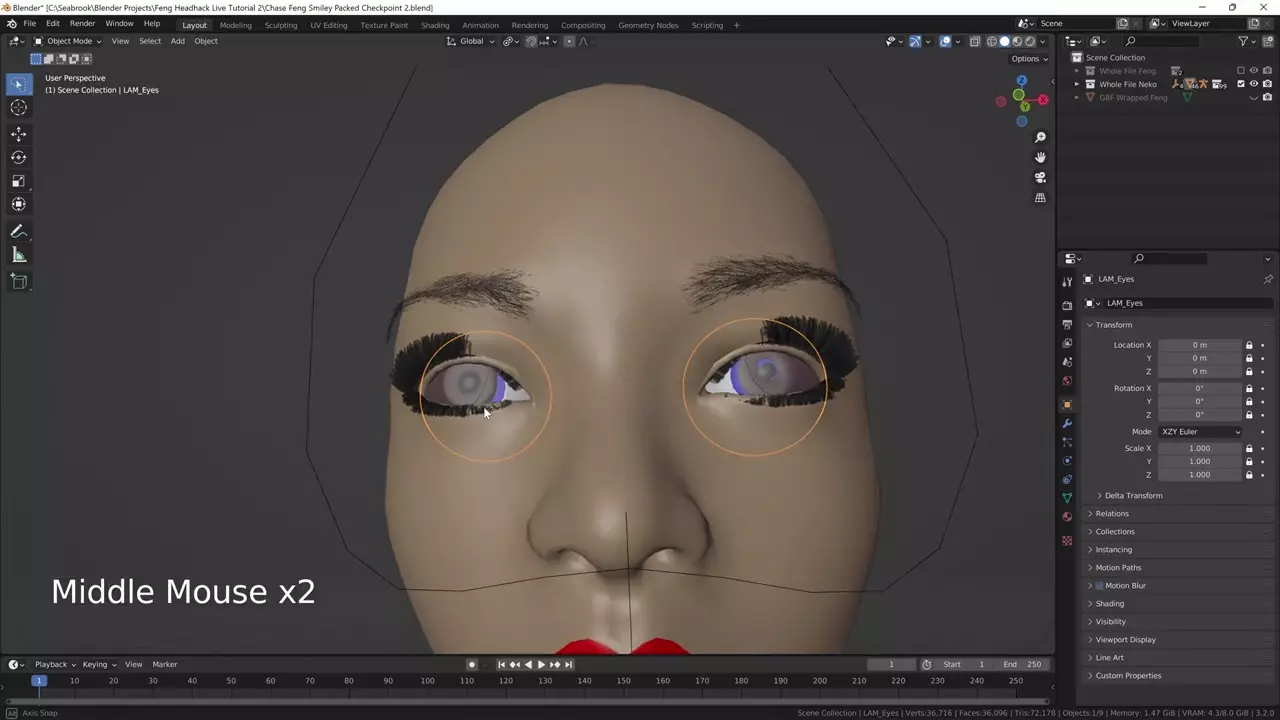
Task: Open the Object Mode dropdown
Action: coord(68,41)
